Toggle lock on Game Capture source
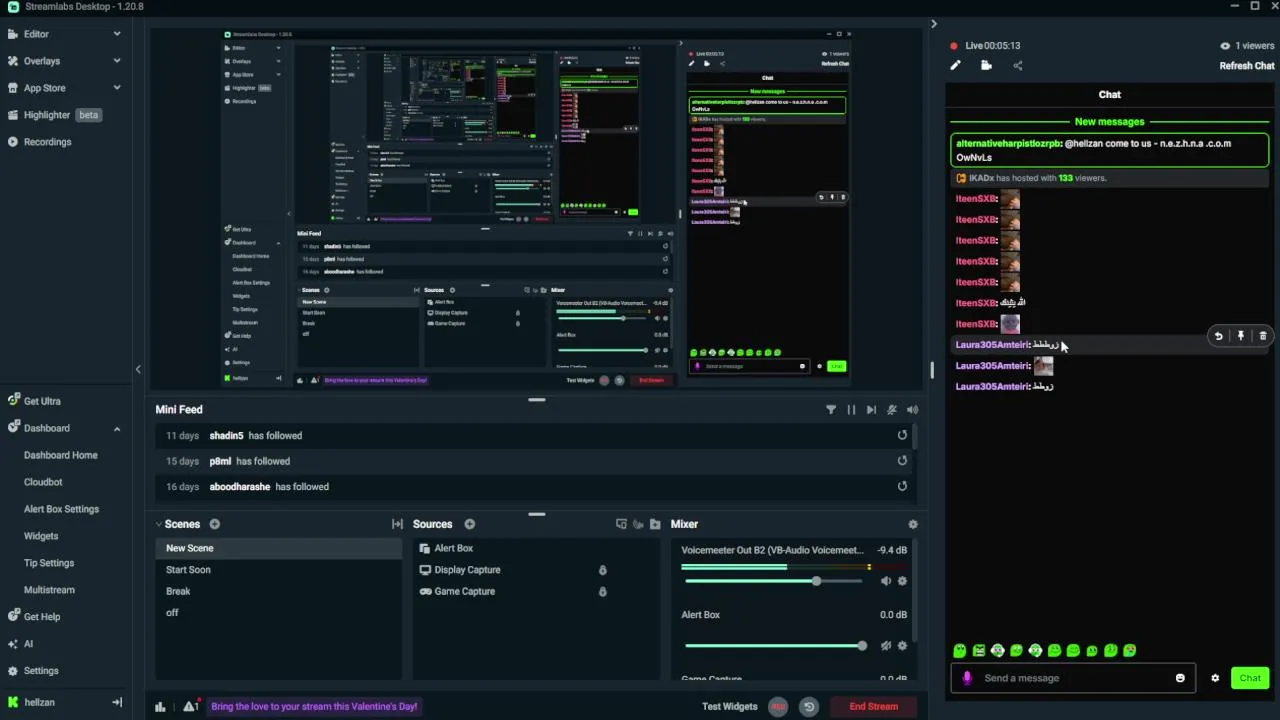The height and width of the screenshot is (720, 1280). (x=602, y=591)
